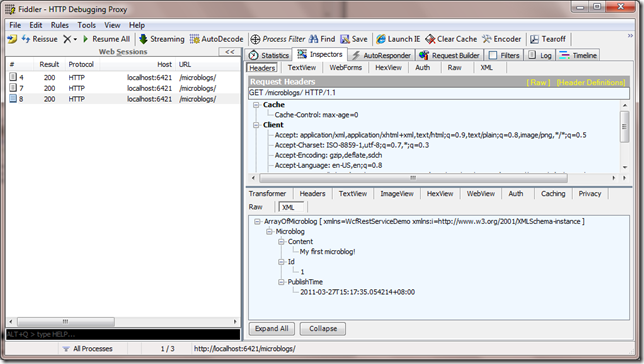Open the Remove dropdown arrow next to X
644x364 pixels.
point(75,39)
